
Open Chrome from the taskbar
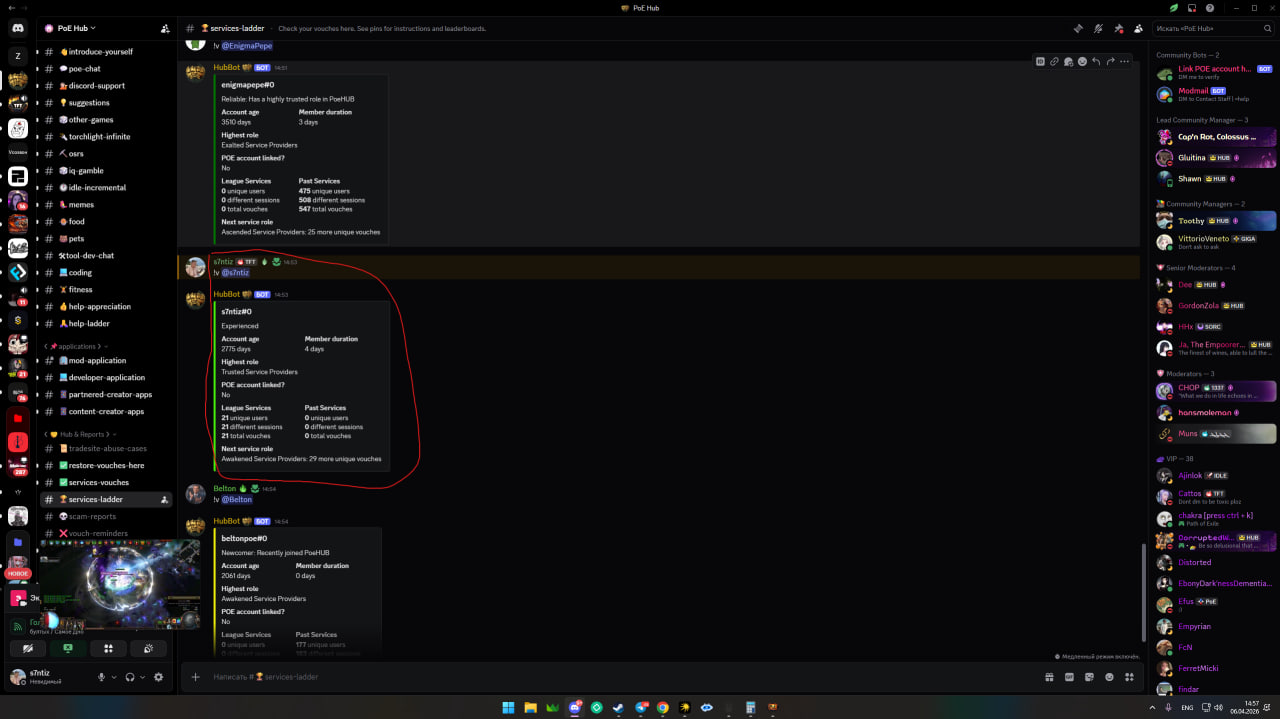pyautogui.click(x=662, y=707)
